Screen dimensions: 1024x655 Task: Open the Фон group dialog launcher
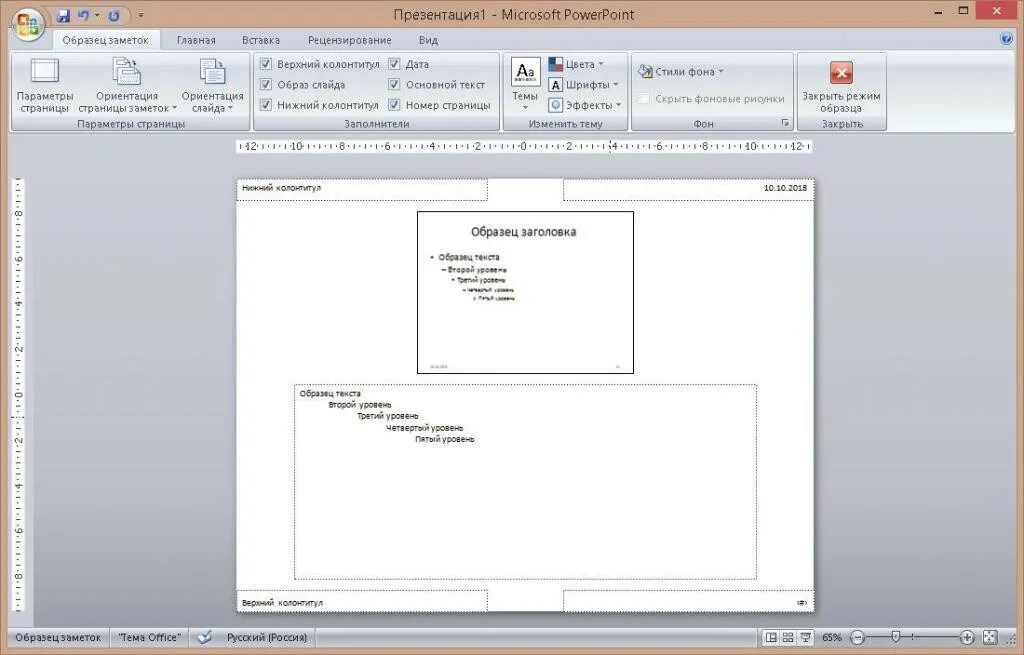point(785,123)
